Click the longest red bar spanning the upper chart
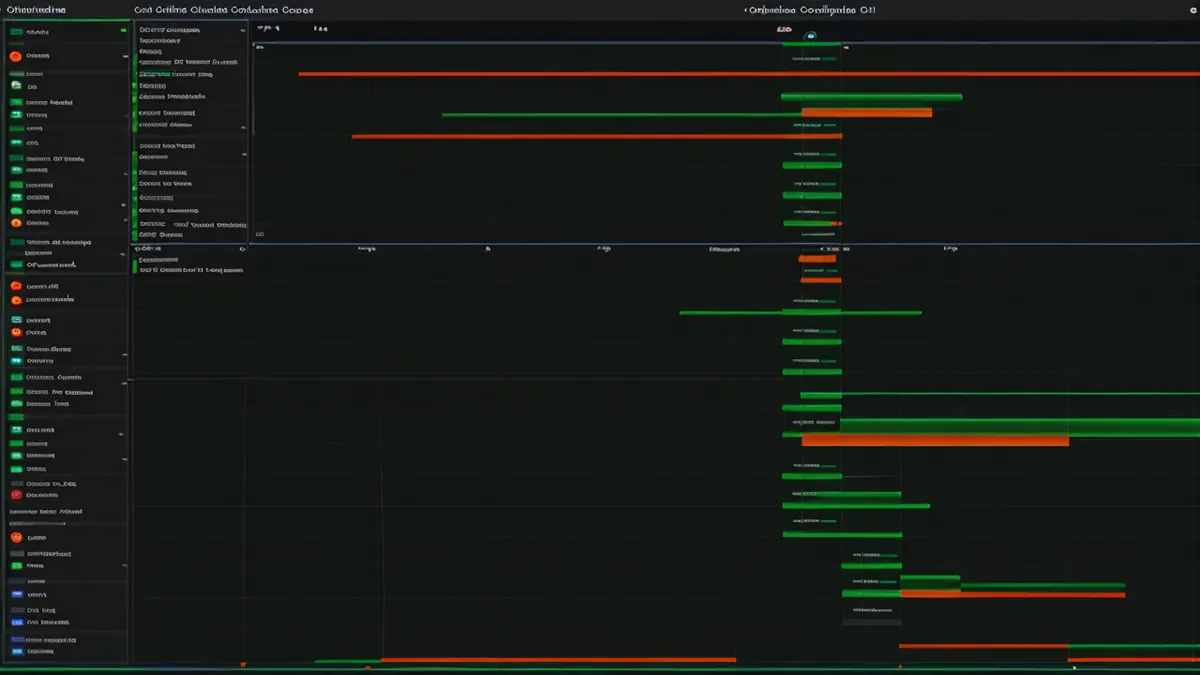The height and width of the screenshot is (675, 1200). tap(749, 74)
